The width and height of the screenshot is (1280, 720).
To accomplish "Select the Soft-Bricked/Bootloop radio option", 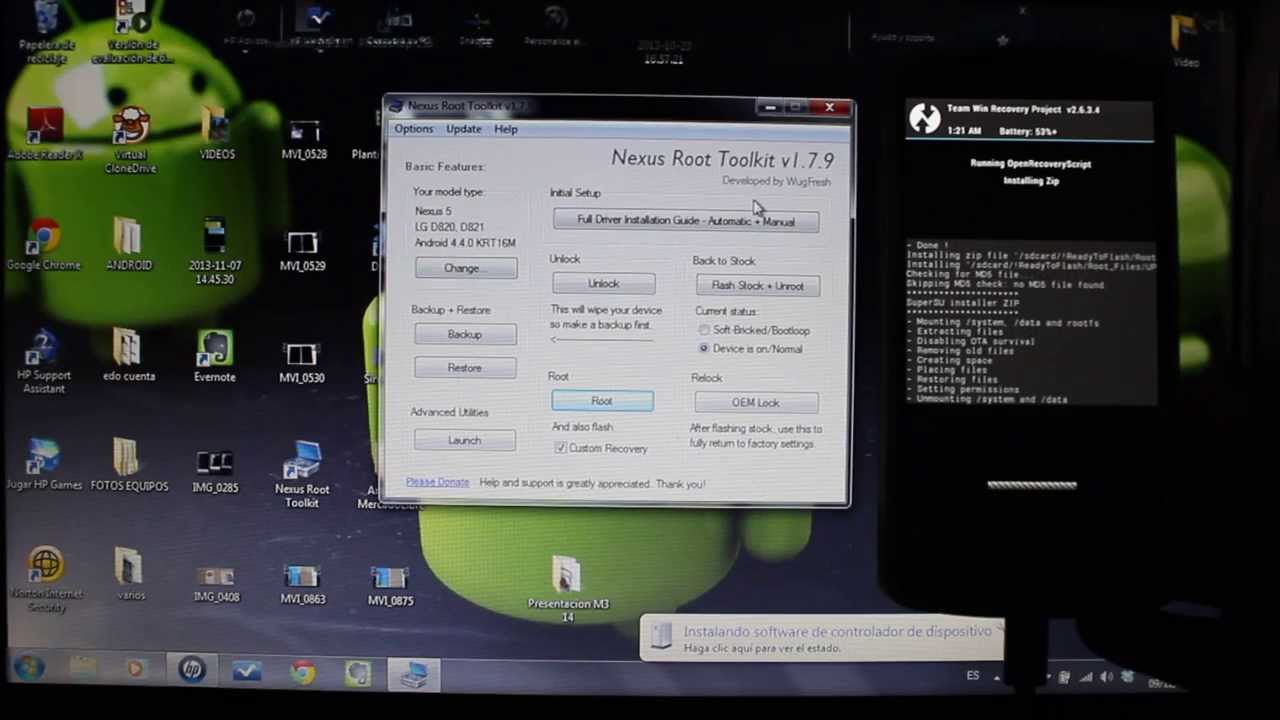I will (x=755, y=330).
